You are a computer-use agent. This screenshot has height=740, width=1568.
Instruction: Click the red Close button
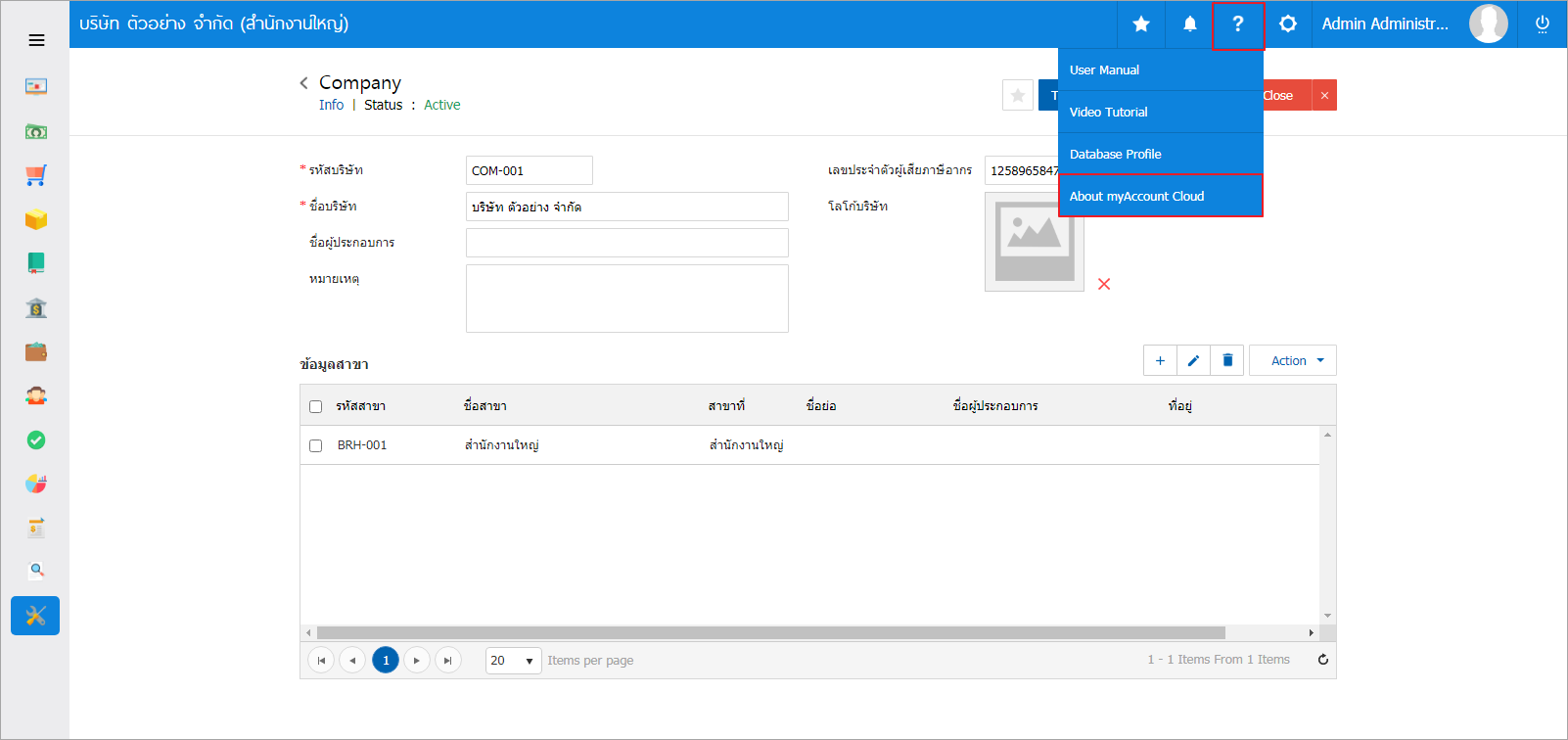coord(1286,95)
